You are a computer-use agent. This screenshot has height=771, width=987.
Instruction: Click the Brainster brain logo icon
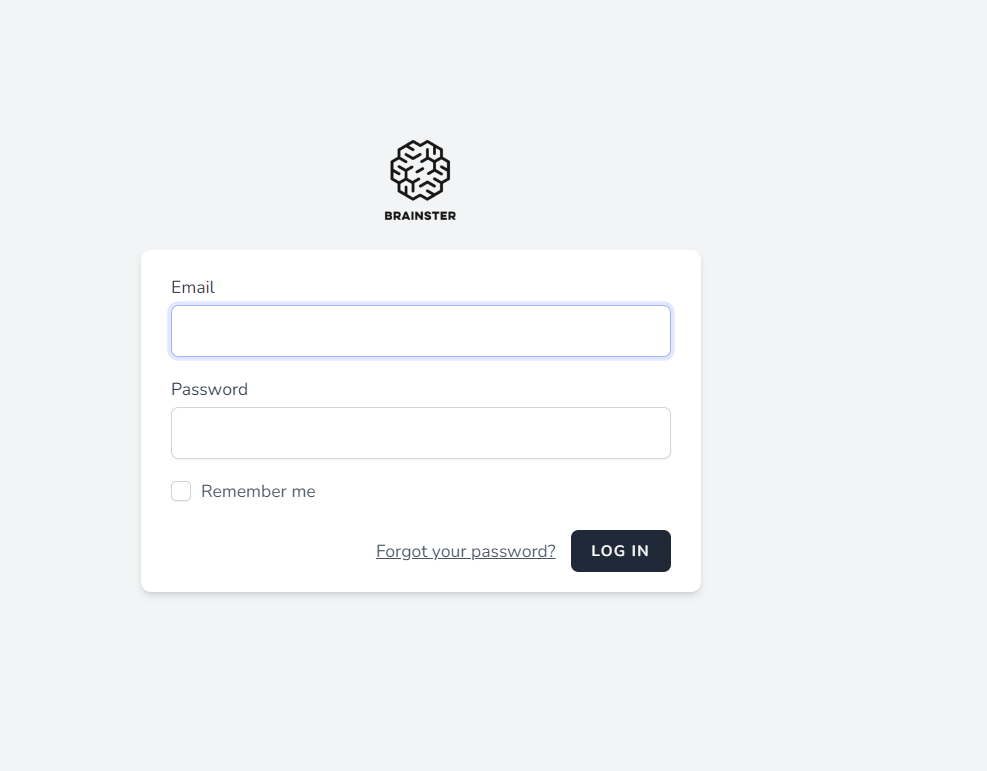pos(420,170)
